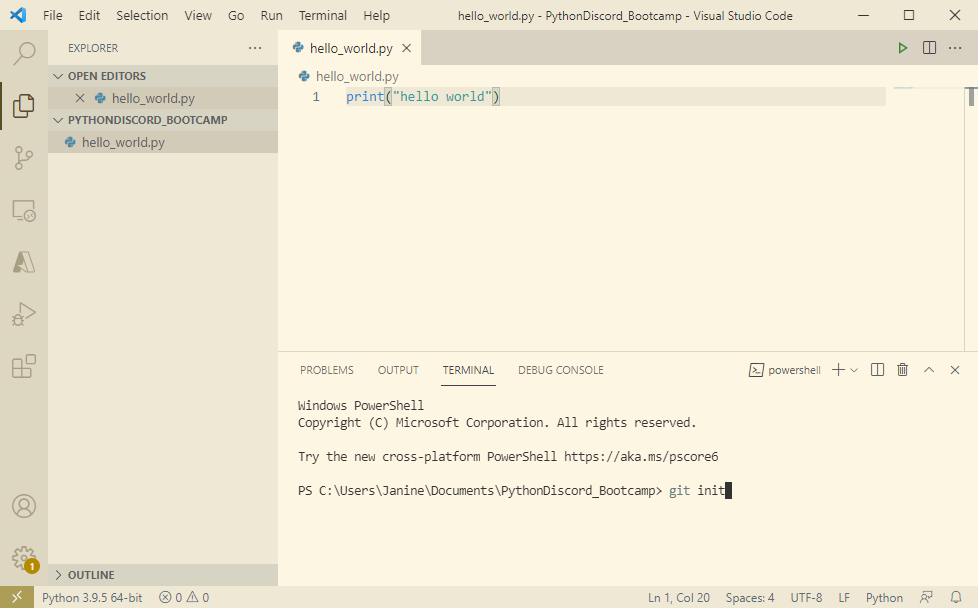Open the Go menu
Image resolution: width=978 pixels, height=608 pixels.
[x=236, y=16]
